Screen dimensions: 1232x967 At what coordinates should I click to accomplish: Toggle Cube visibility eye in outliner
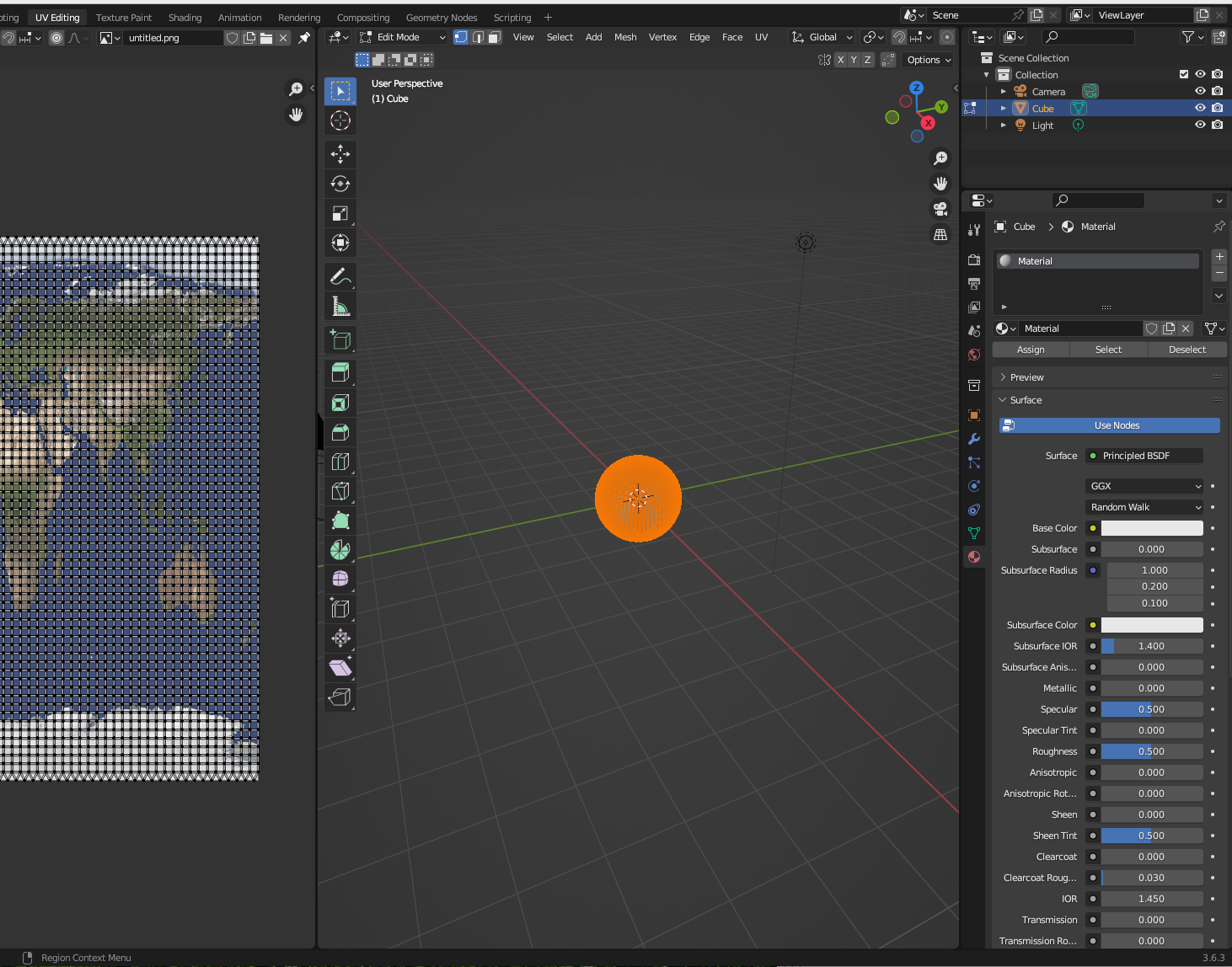[1200, 108]
